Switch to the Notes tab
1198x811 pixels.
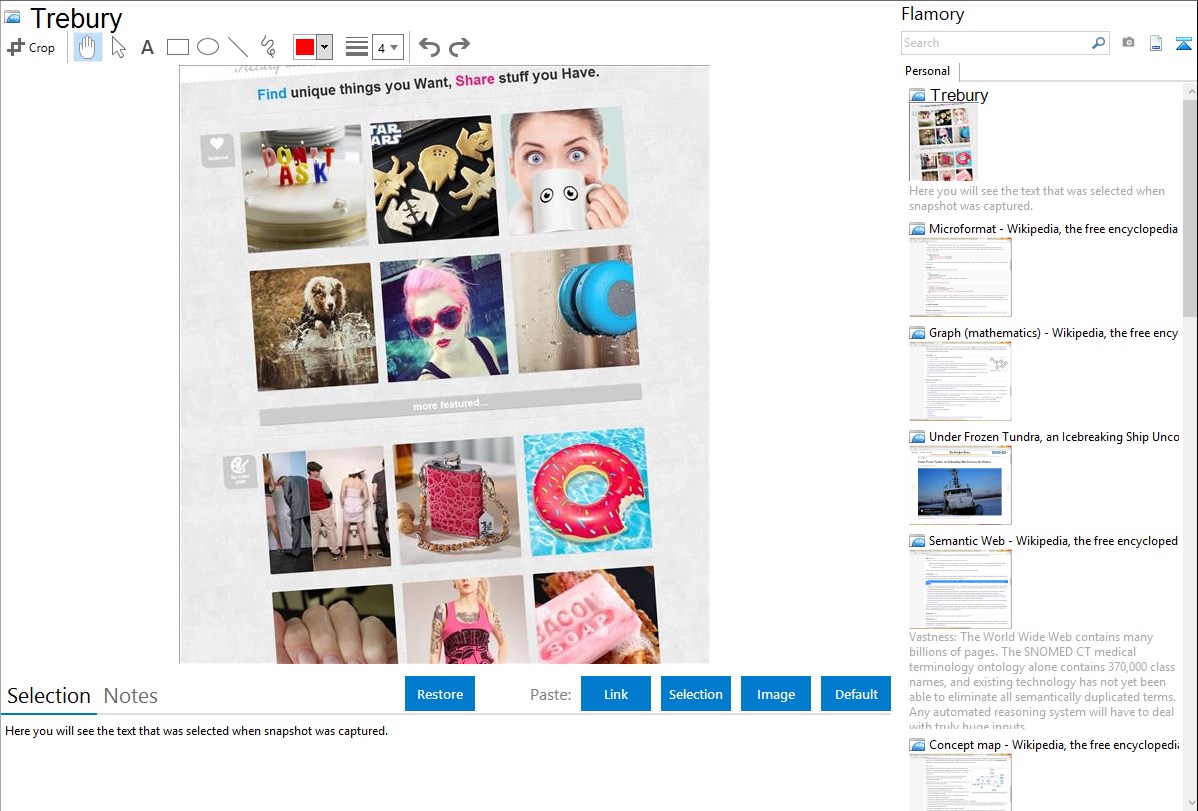point(131,696)
